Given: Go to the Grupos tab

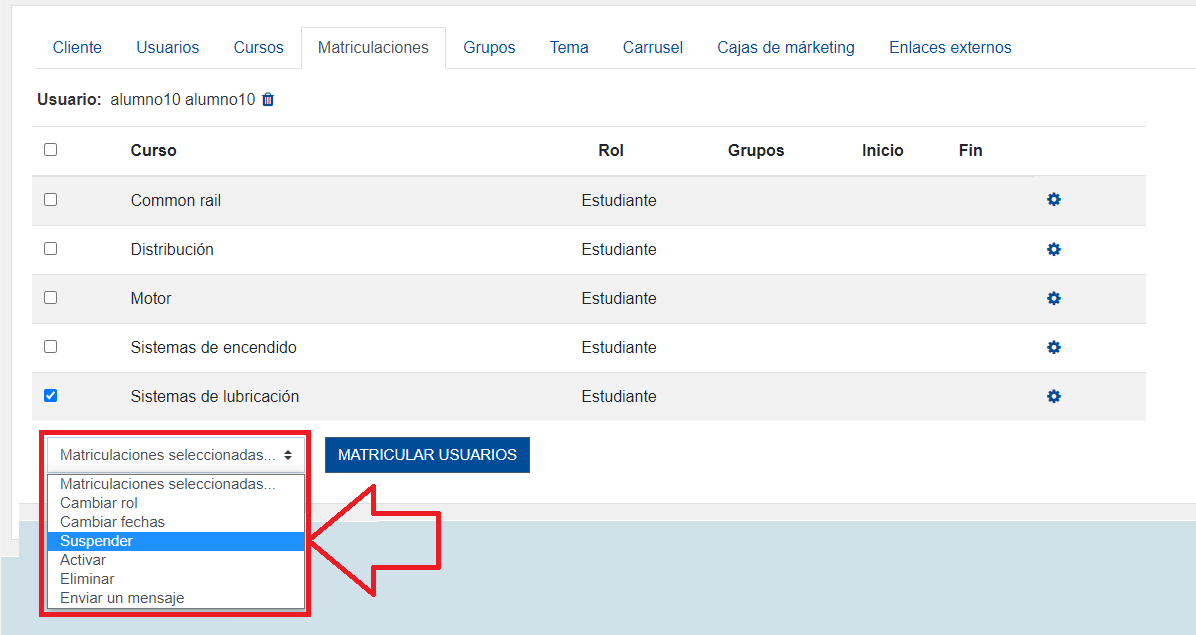Looking at the screenshot, I should [489, 48].
